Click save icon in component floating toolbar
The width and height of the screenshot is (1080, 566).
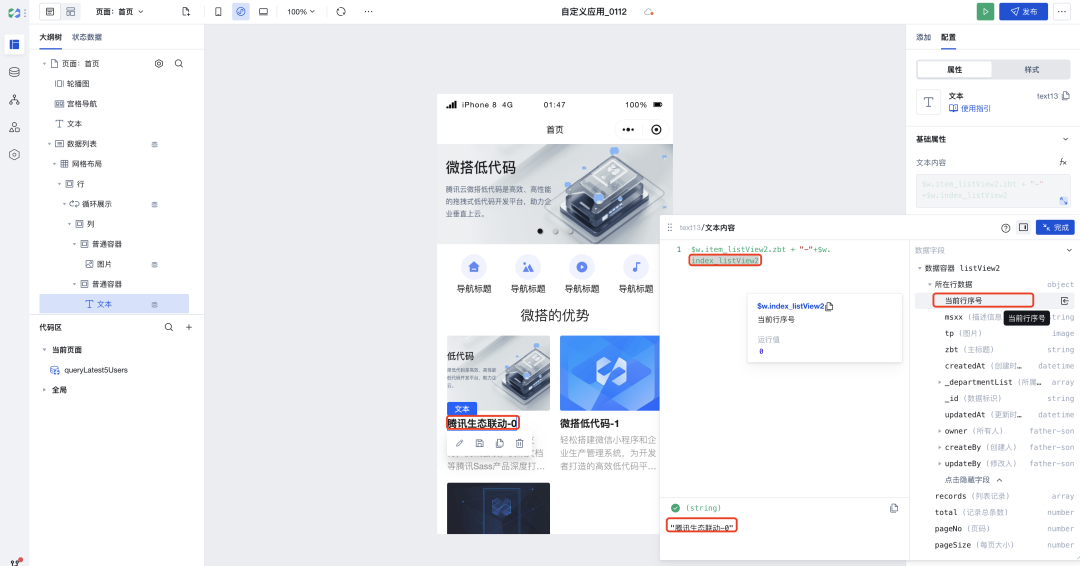(x=480, y=443)
